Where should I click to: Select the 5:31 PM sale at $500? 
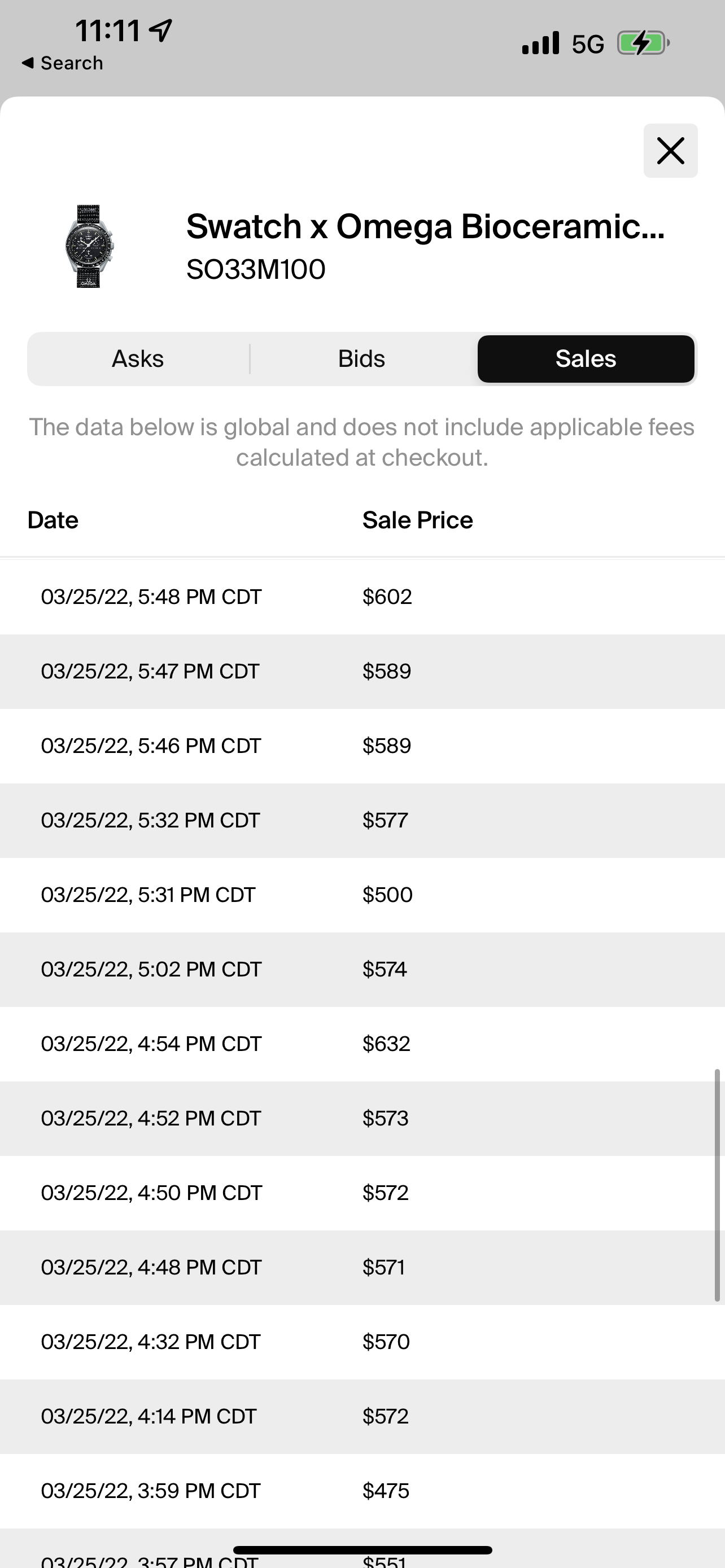click(x=362, y=895)
